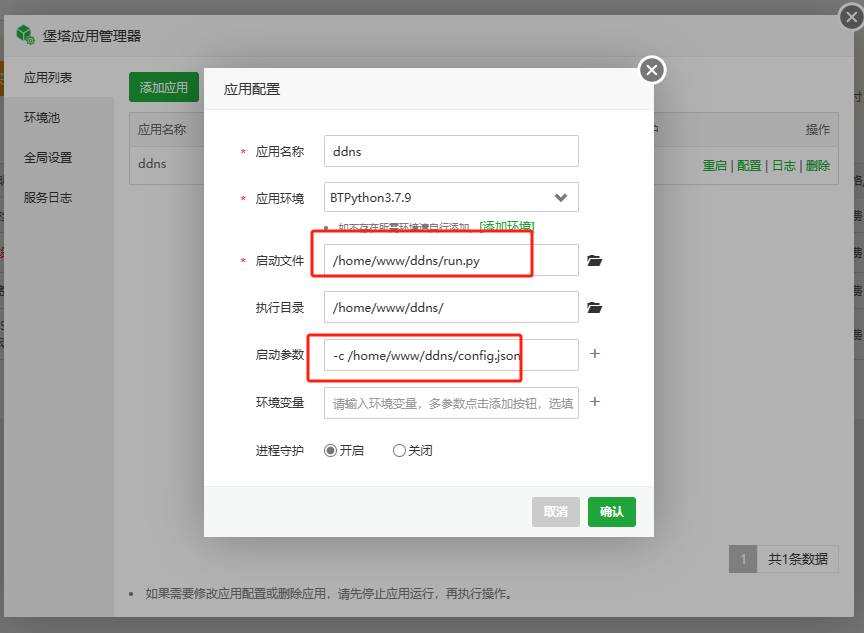Open the 应用环境 BTPython3.7.9 dropdown
Viewport: 864px width, 633px height.
click(451, 197)
